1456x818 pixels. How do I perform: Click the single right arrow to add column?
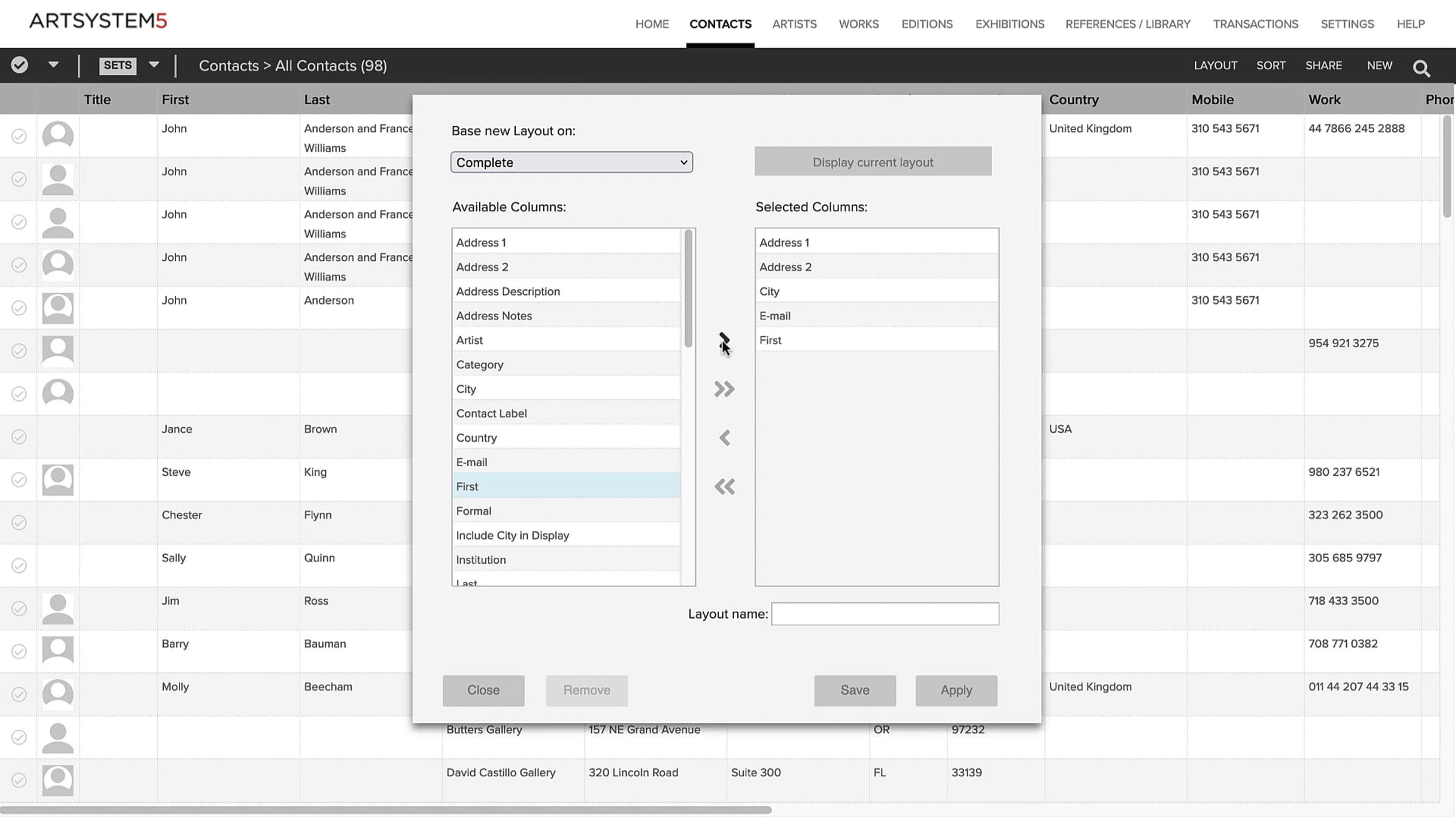tap(724, 340)
